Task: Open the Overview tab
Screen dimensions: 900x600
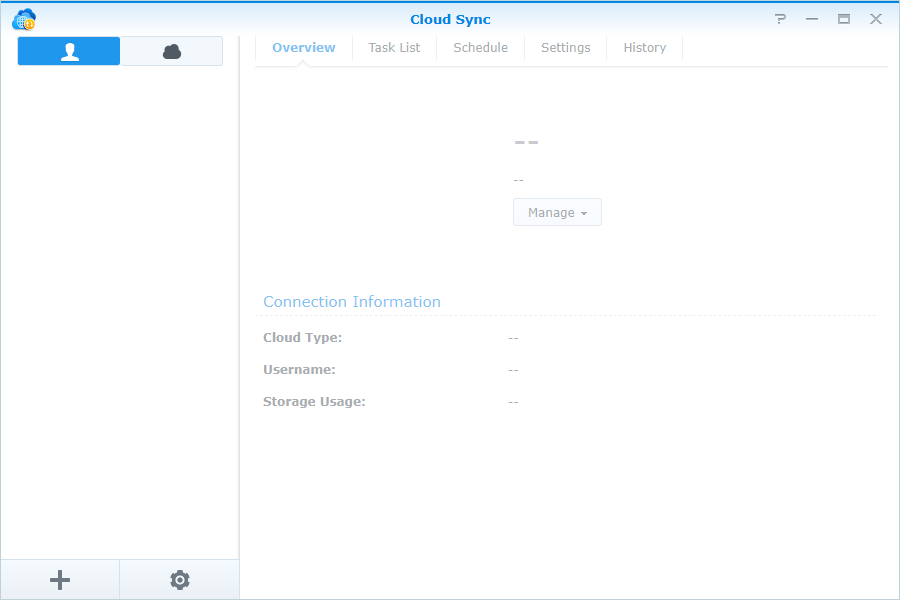Action: coord(304,48)
